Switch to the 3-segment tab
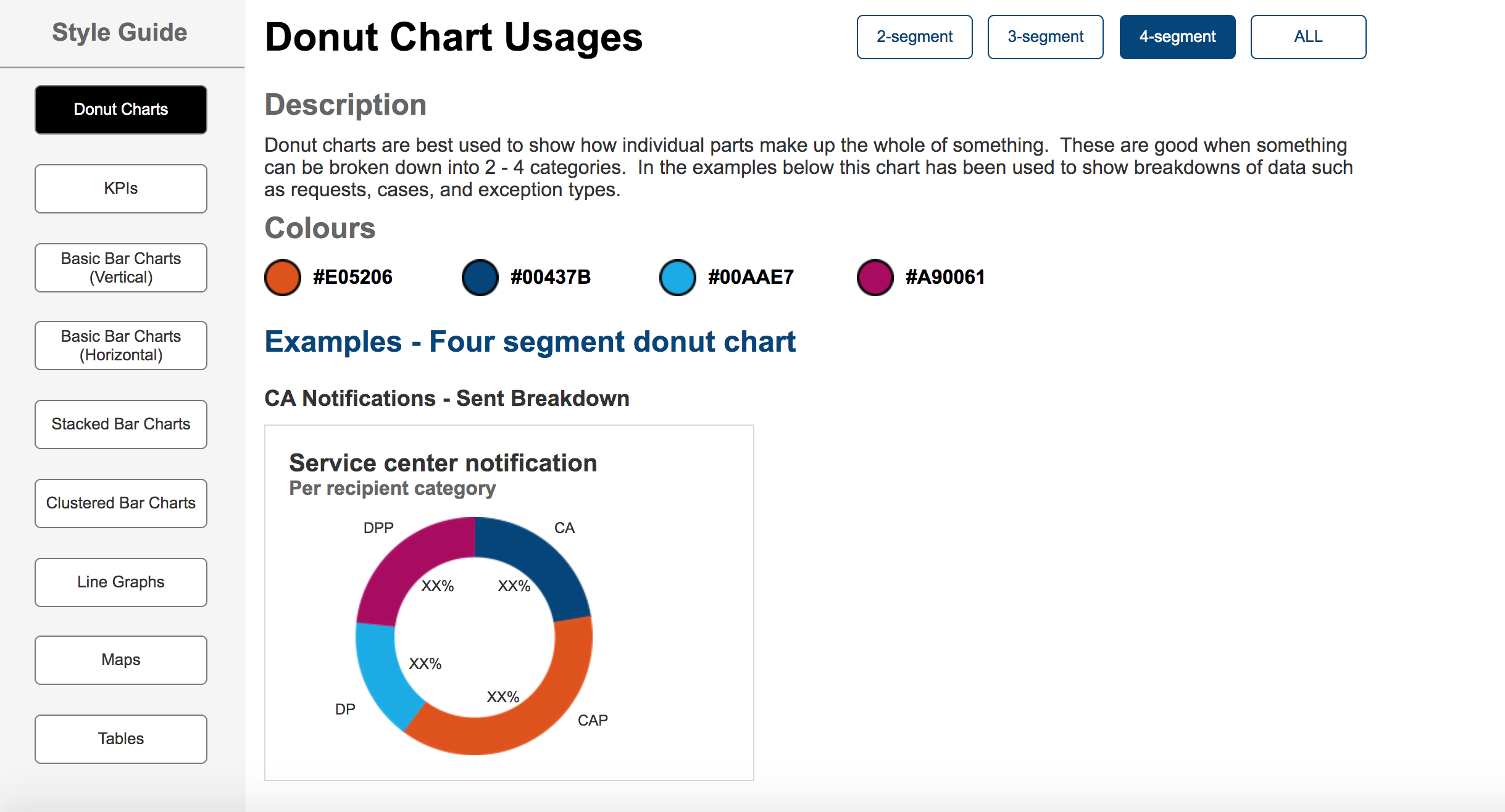Image resolution: width=1505 pixels, height=812 pixels. [x=1045, y=37]
